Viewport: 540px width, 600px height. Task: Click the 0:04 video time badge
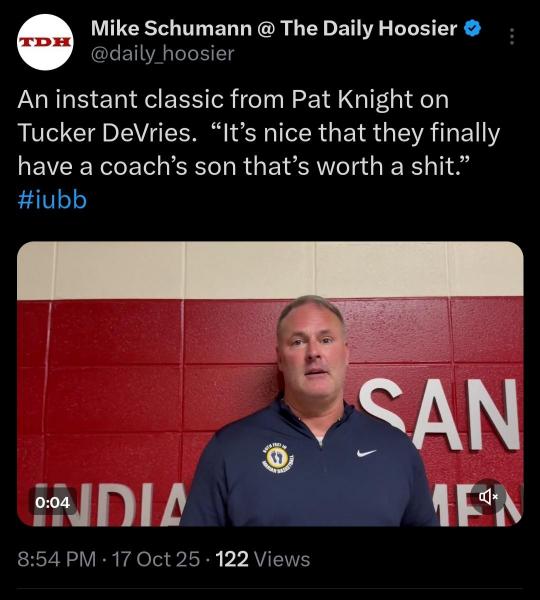(52, 502)
